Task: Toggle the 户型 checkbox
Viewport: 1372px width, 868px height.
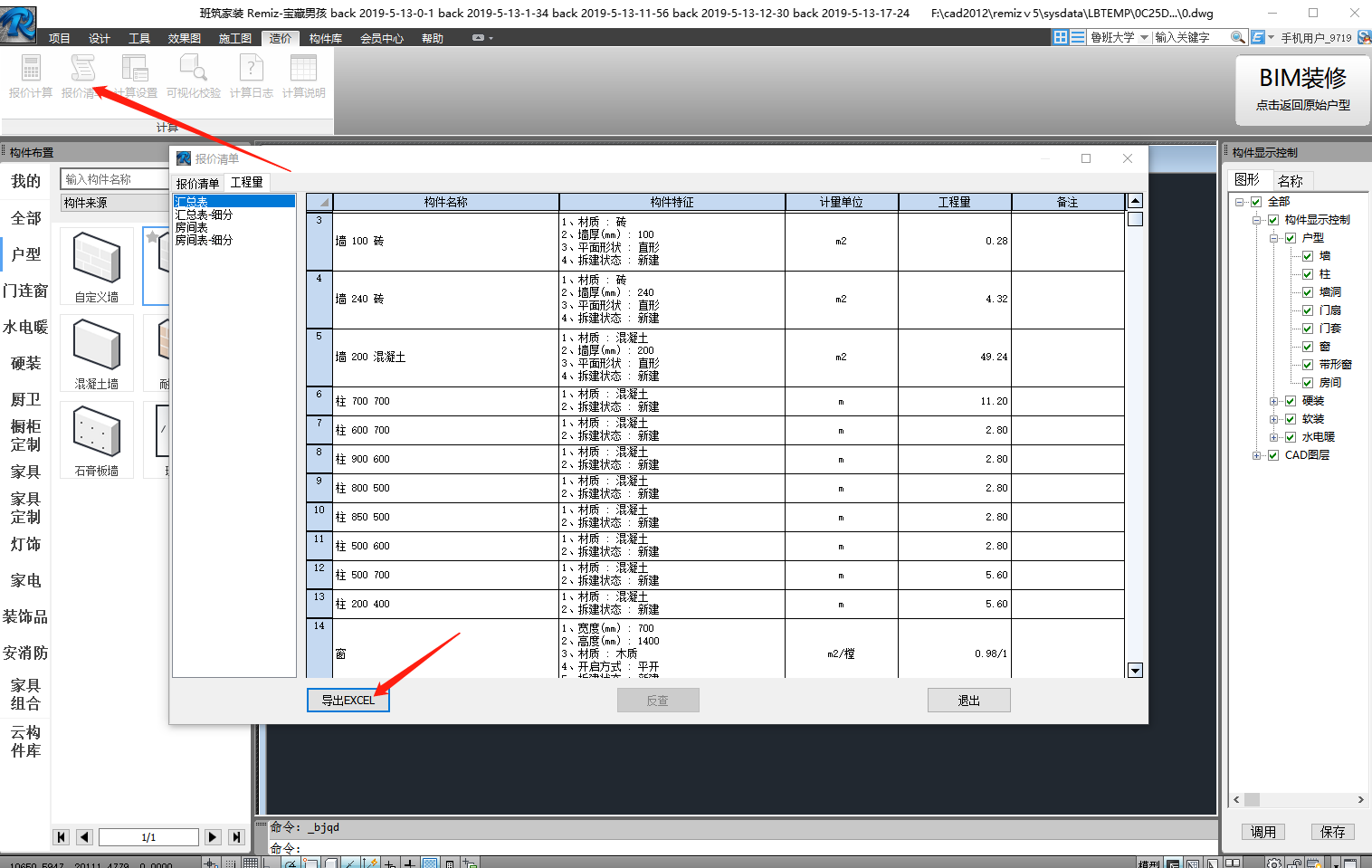Action: tap(1291, 238)
